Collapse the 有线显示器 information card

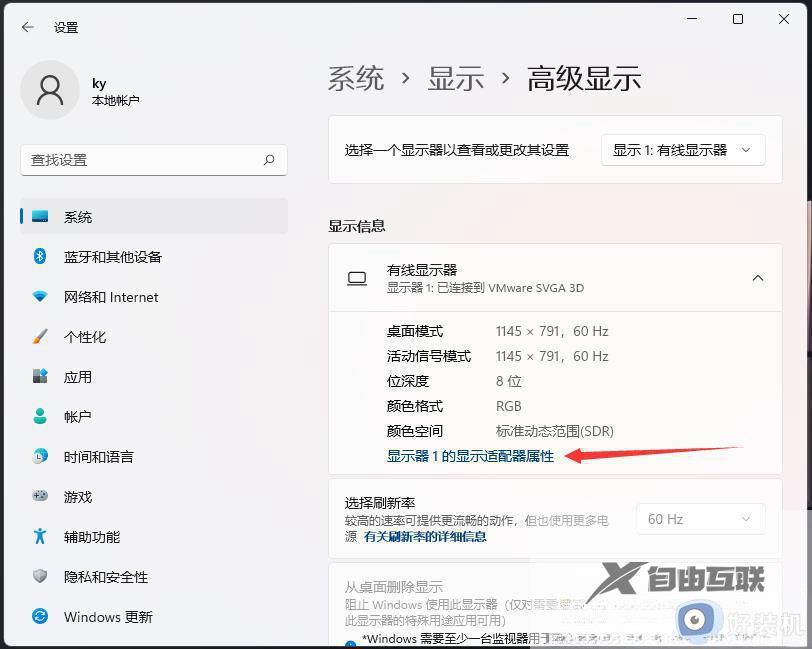(x=758, y=278)
